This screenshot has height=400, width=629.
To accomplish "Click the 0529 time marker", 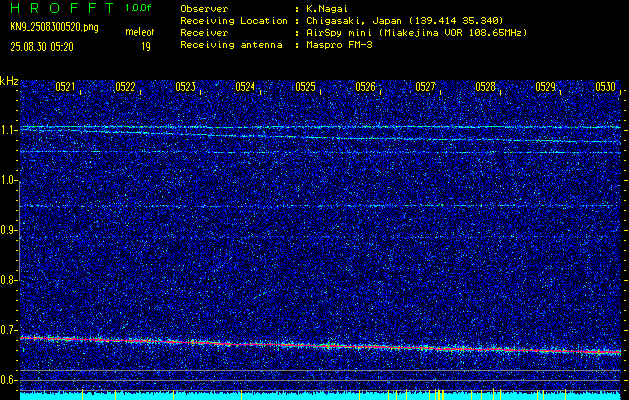I will point(546,87).
